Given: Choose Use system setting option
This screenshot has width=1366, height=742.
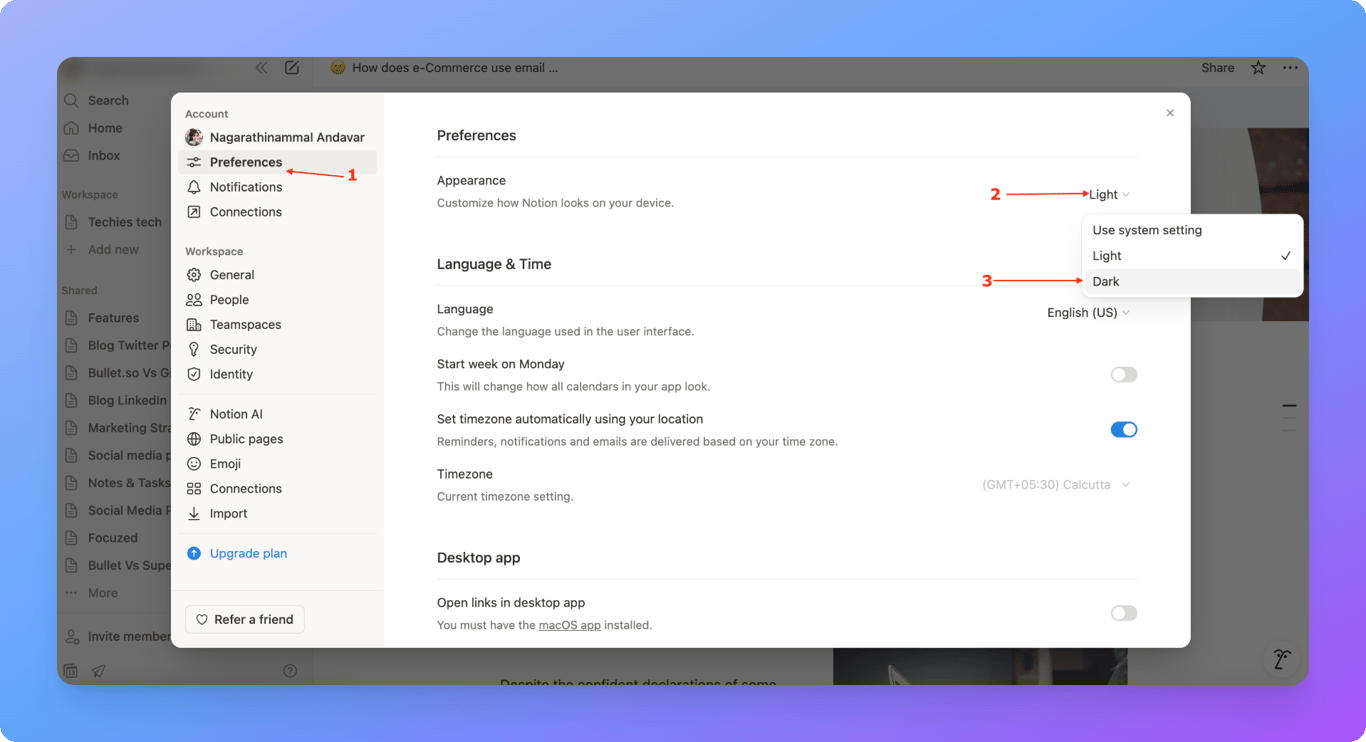Looking at the screenshot, I should point(1193,230).
